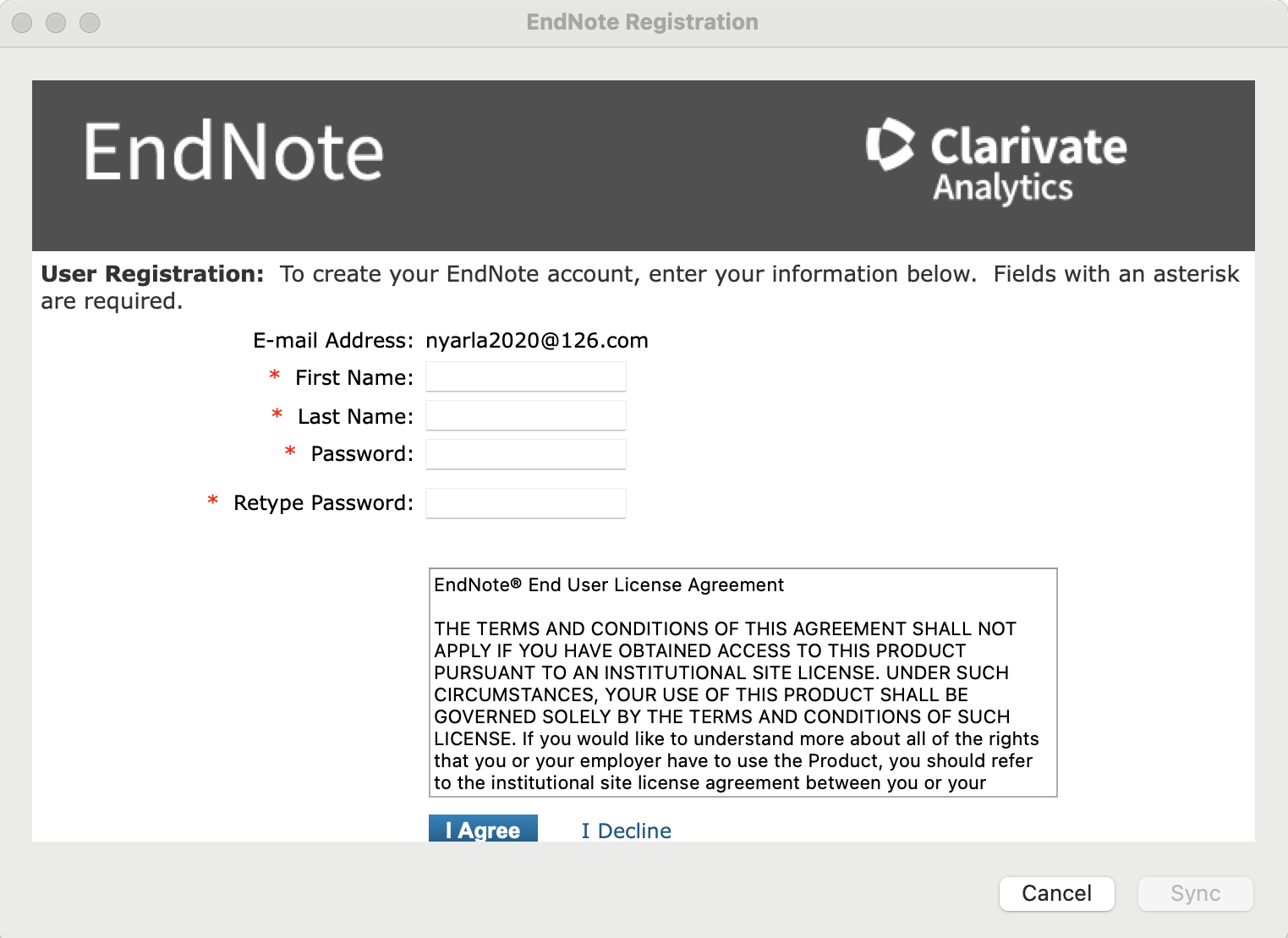Click the window zoom button
This screenshot has width=1288, height=938.
click(x=90, y=23)
